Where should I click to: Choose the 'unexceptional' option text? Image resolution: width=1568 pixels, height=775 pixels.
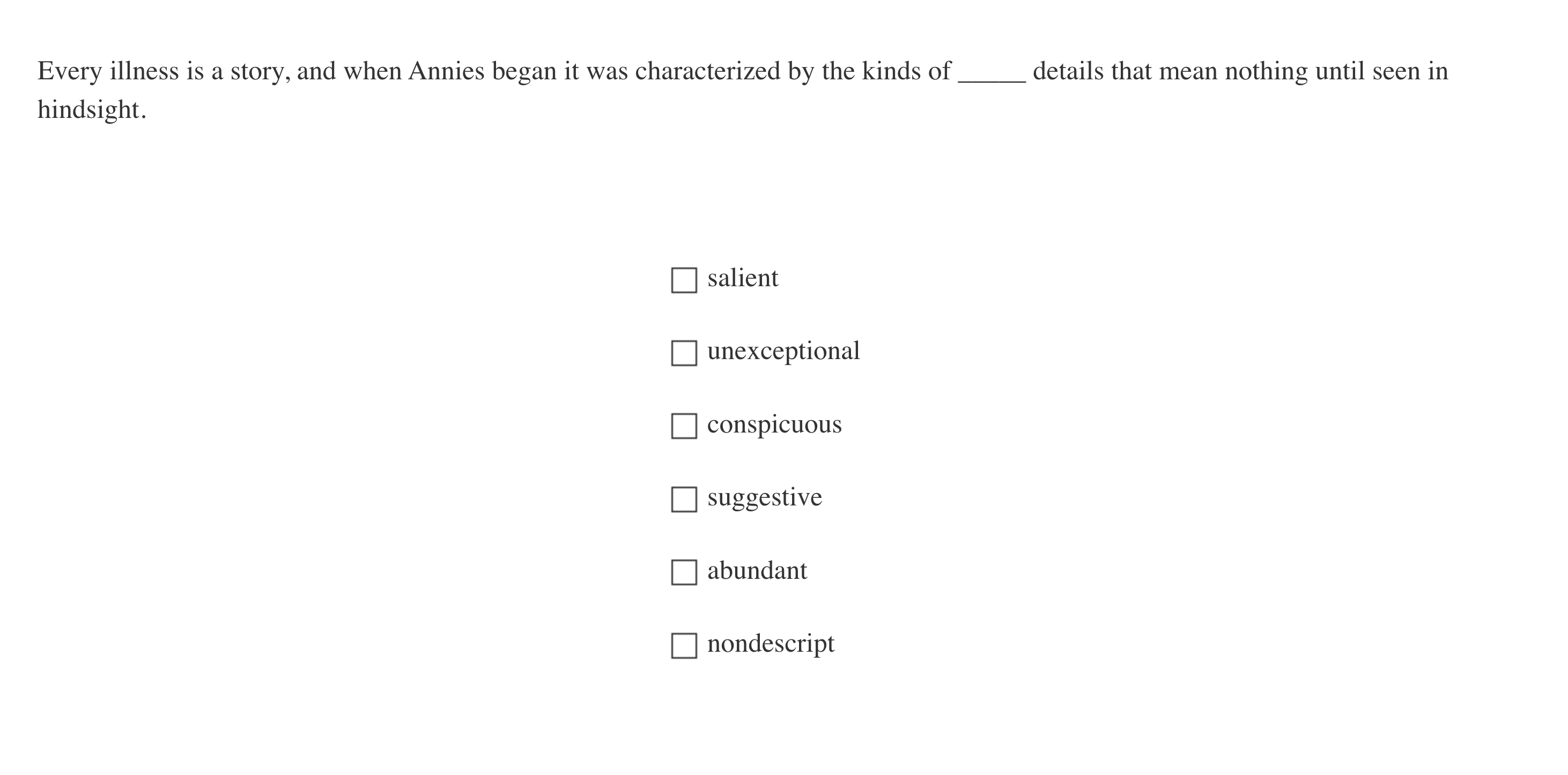pos(783,352)
